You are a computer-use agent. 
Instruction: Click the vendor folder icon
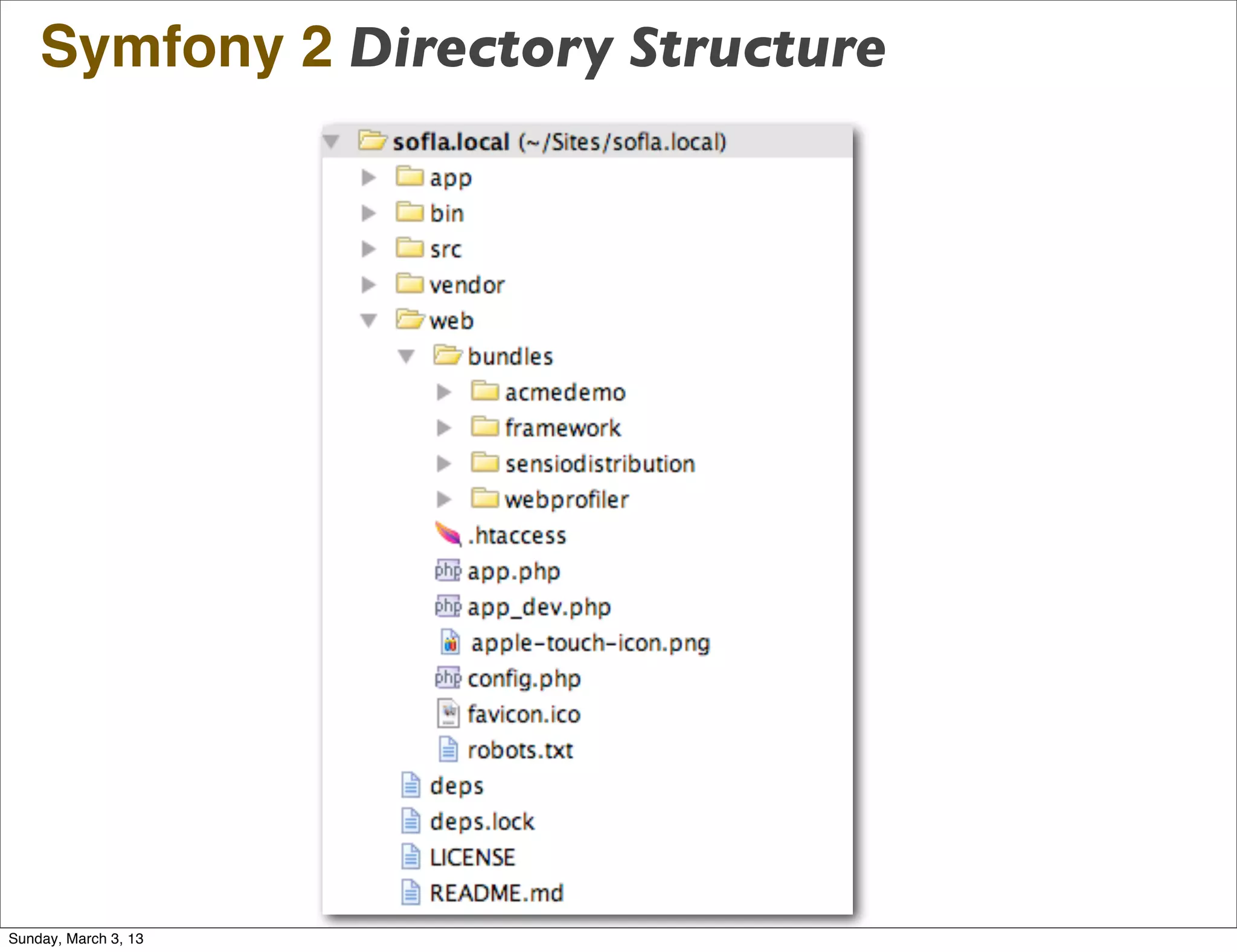click(410, 283)
